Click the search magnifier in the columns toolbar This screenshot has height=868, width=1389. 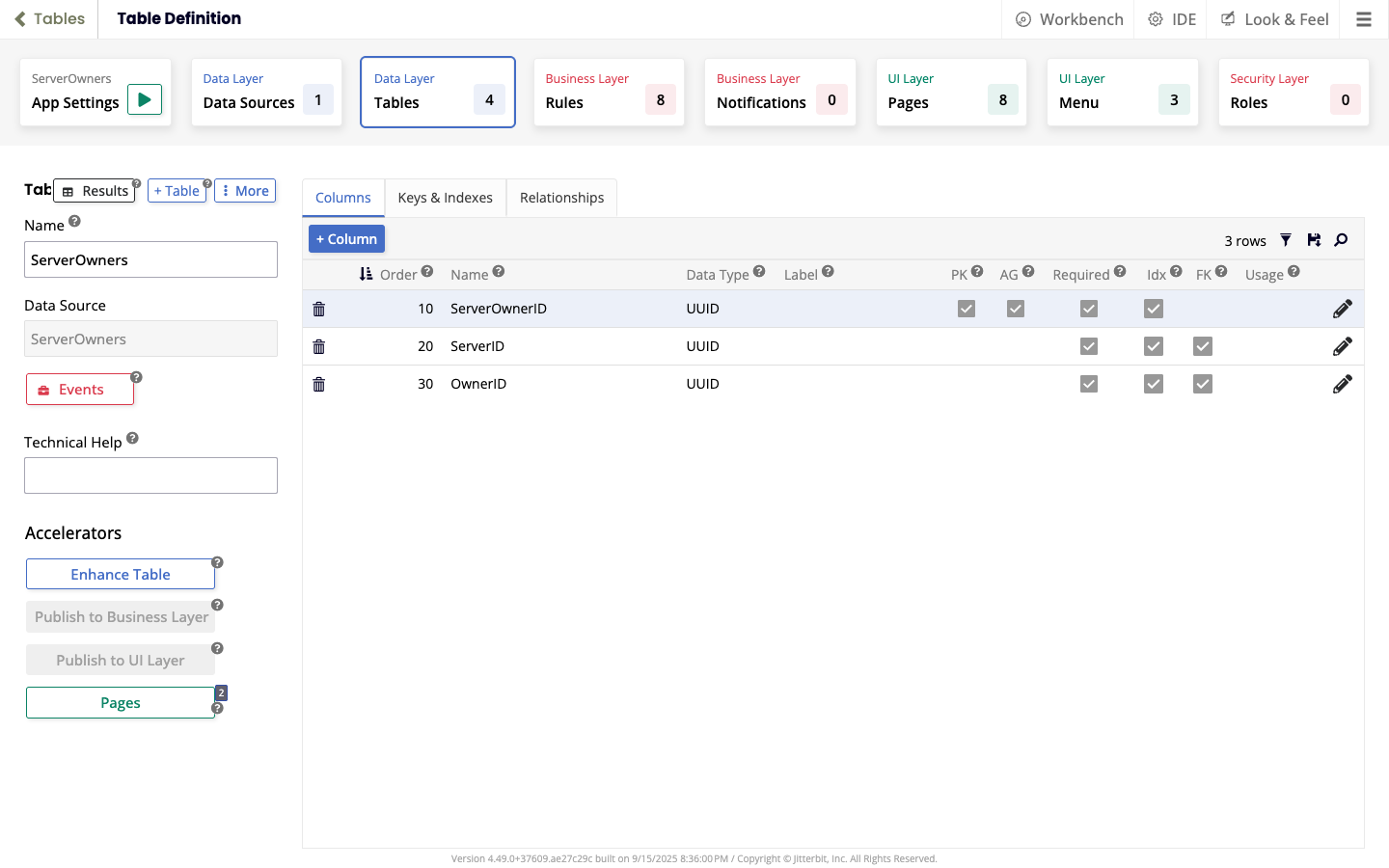[x=1341, y=240]
